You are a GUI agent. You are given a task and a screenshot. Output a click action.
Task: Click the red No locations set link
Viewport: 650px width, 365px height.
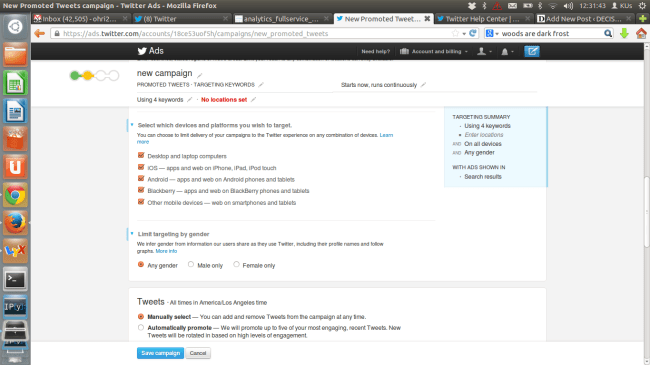(x=224, y=100)
